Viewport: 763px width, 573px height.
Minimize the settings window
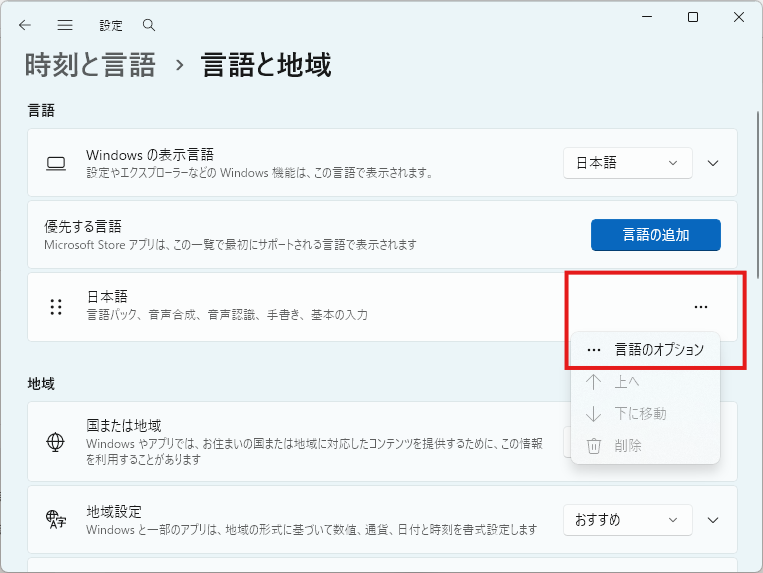(x=647, y=18)
